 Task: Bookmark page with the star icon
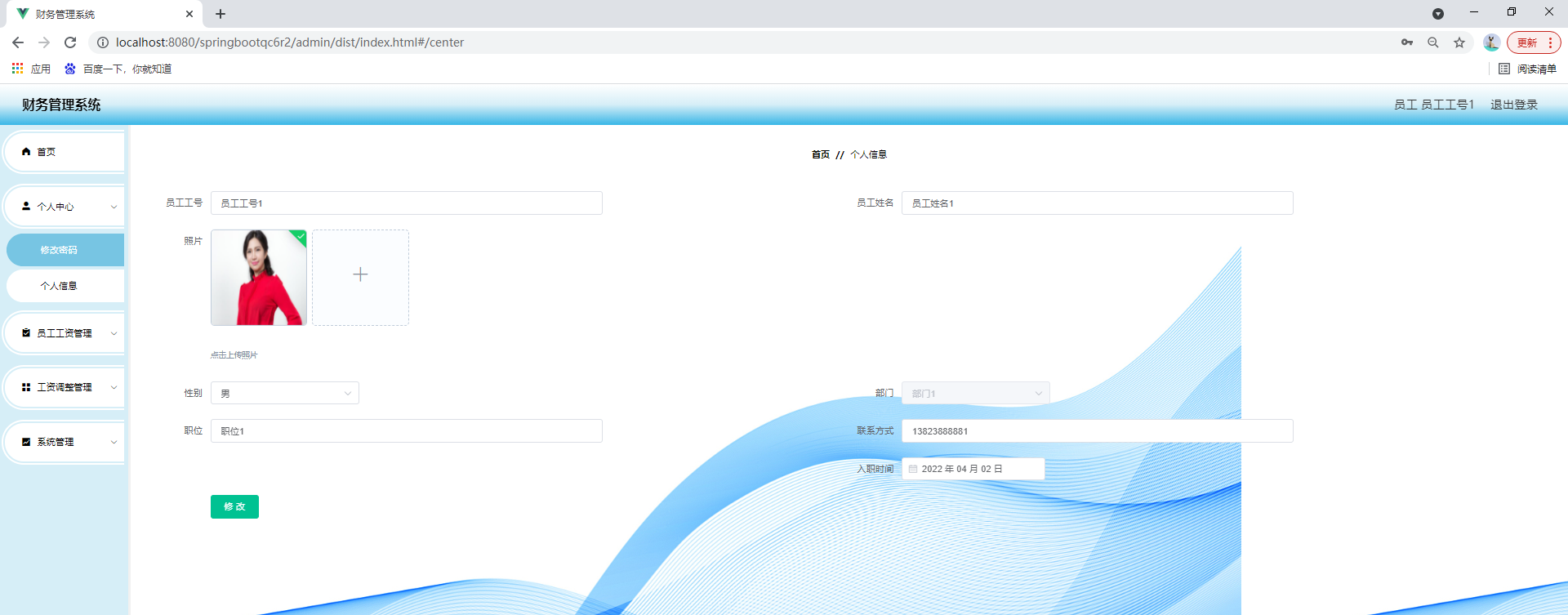[x=1459, y=42]
